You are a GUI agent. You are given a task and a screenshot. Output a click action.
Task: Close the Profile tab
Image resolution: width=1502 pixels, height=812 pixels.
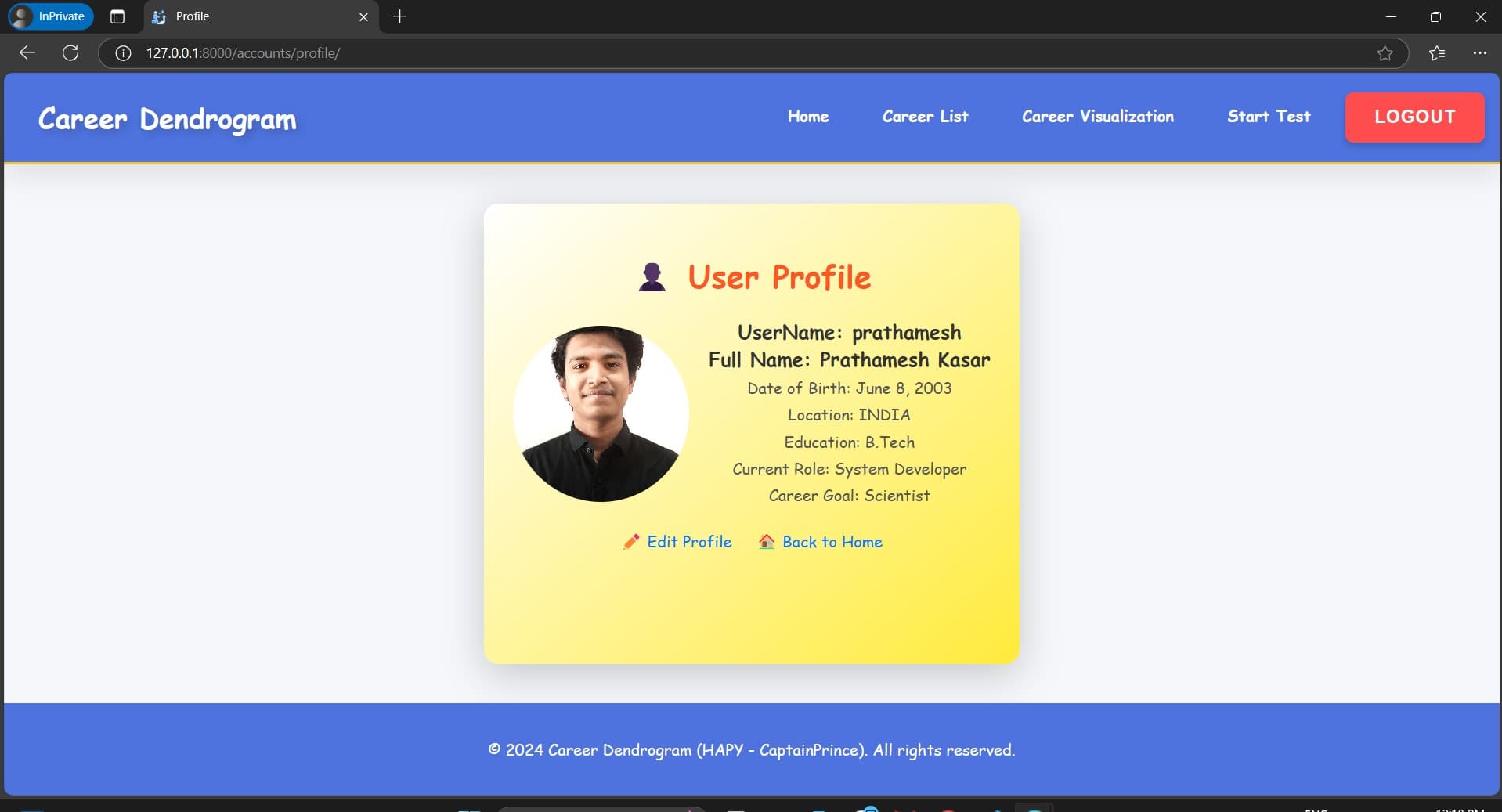(363, 16)
